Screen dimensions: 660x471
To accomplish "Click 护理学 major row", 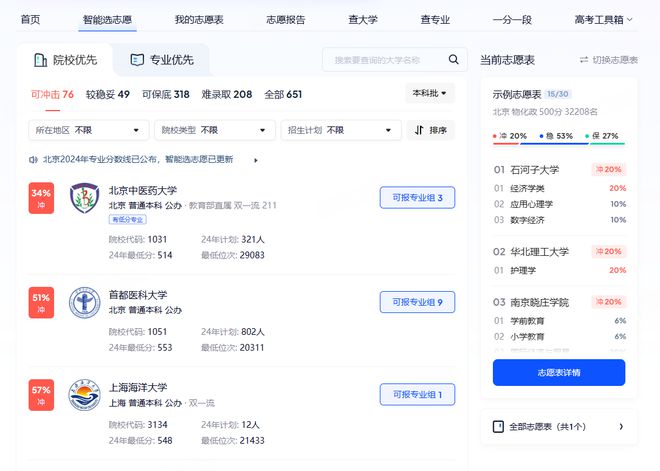I will tap(559, 270).
